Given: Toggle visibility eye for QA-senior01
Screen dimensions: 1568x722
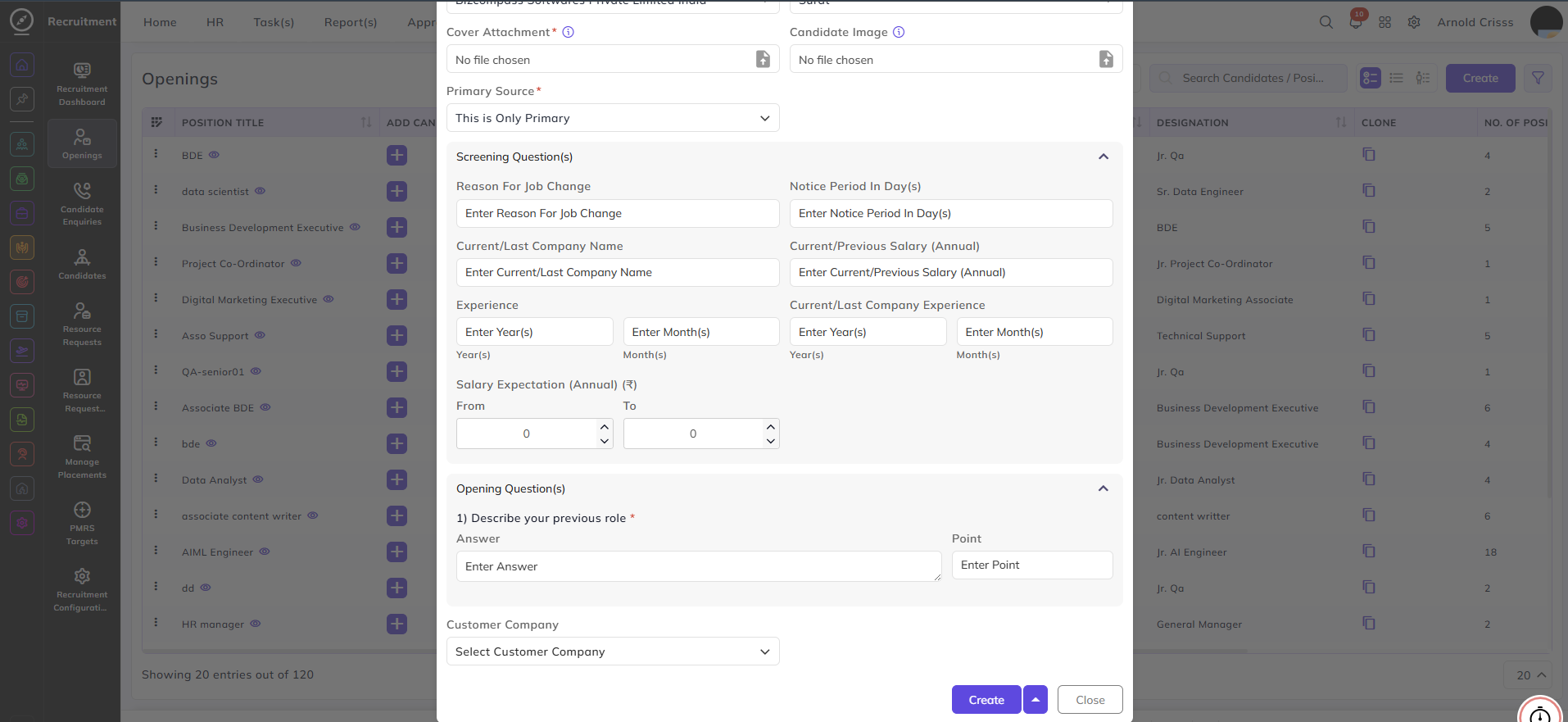Looking at the screenshot, I should tap(256, 370).
